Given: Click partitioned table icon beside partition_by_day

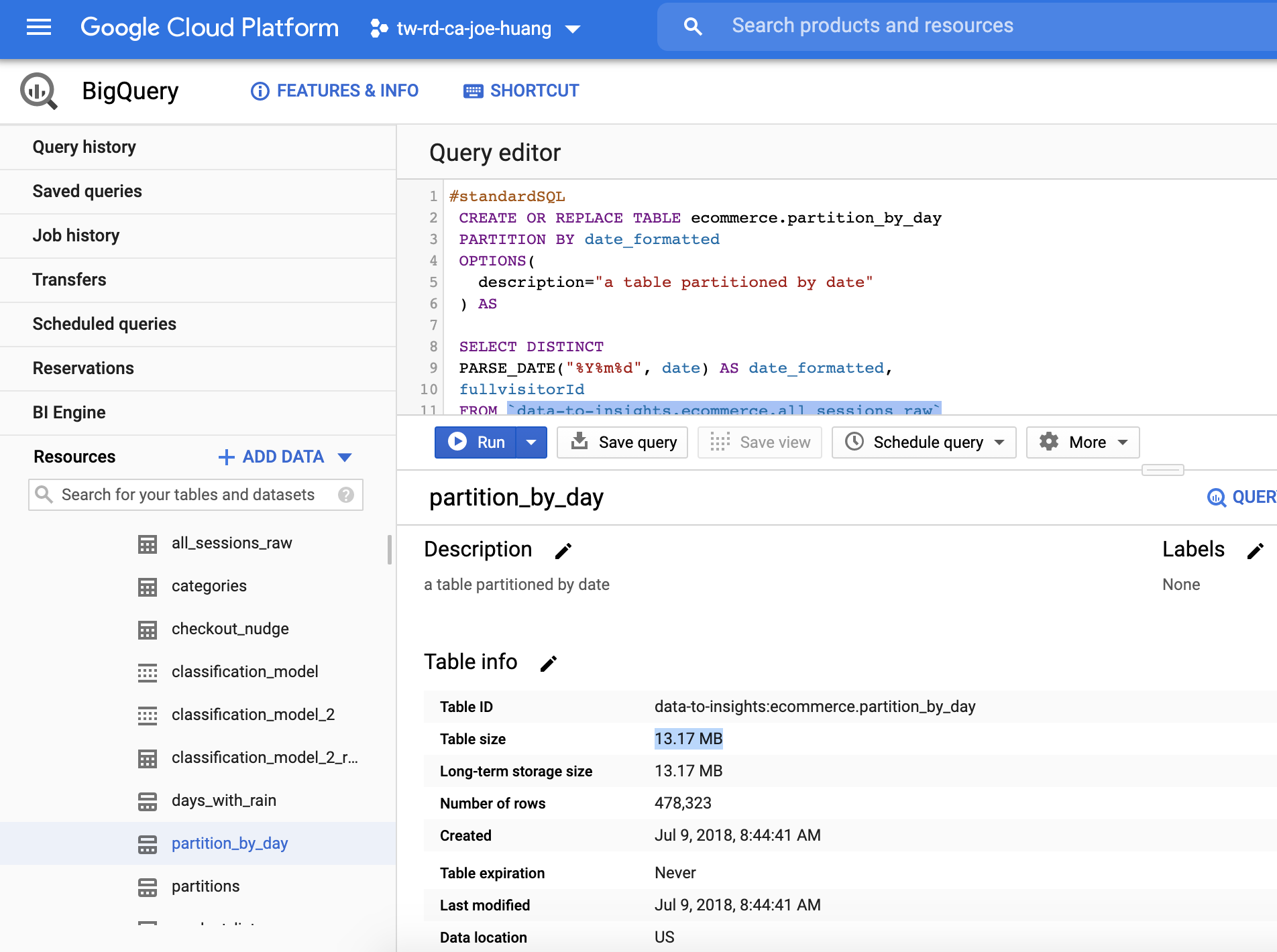Looking at the screenshot, I should [148, 844].
